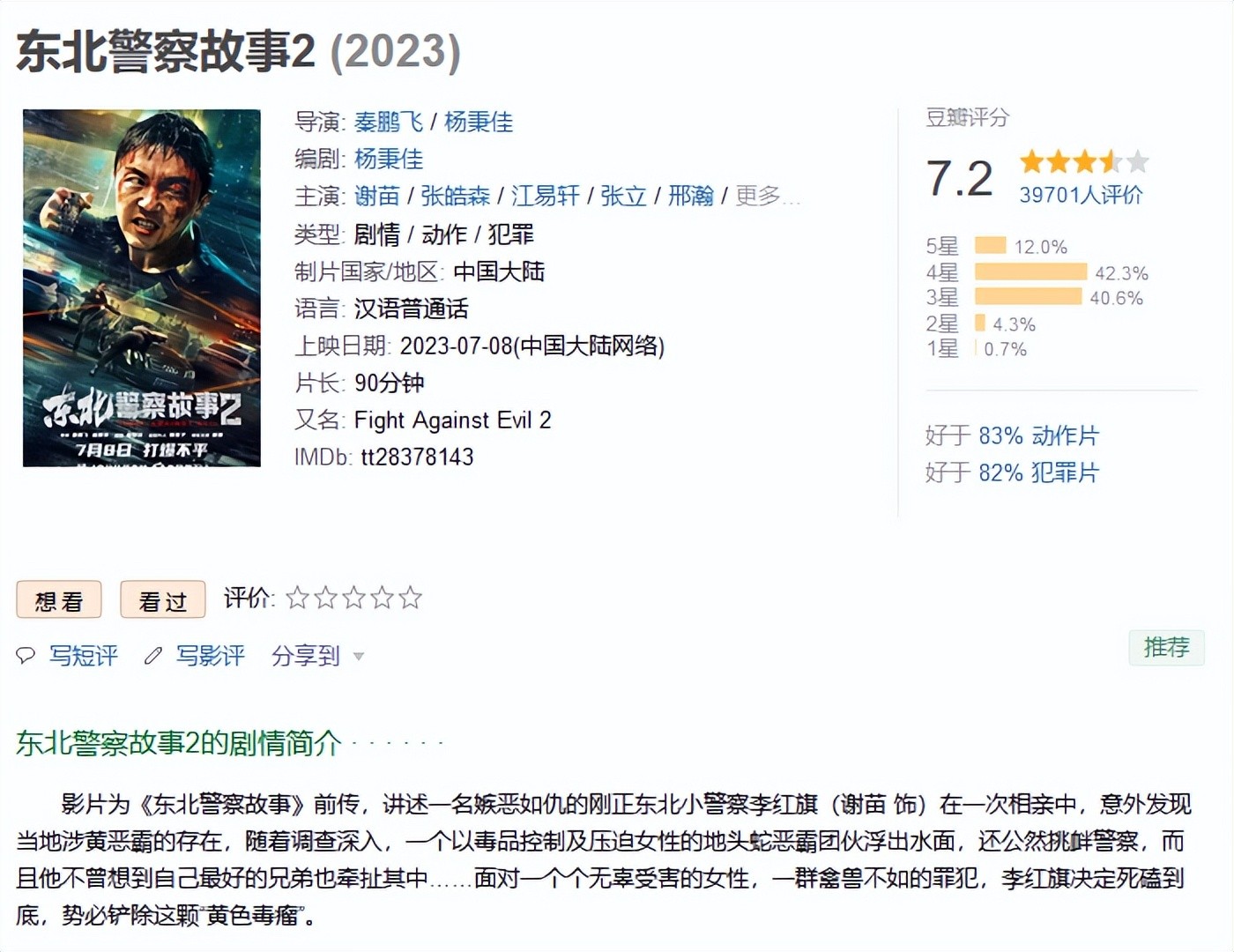Click the first rating star
Image resolution: width=1234 pixels, height=952 pixels.
298,599
